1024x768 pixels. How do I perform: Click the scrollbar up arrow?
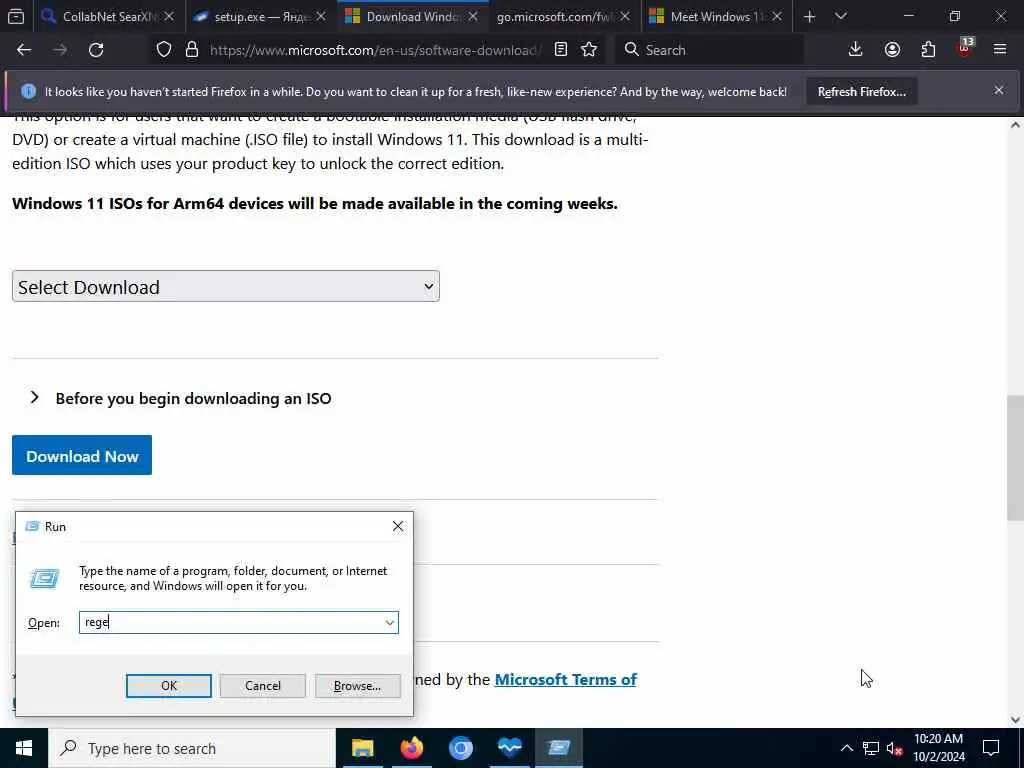click(x=1016, y=125)
